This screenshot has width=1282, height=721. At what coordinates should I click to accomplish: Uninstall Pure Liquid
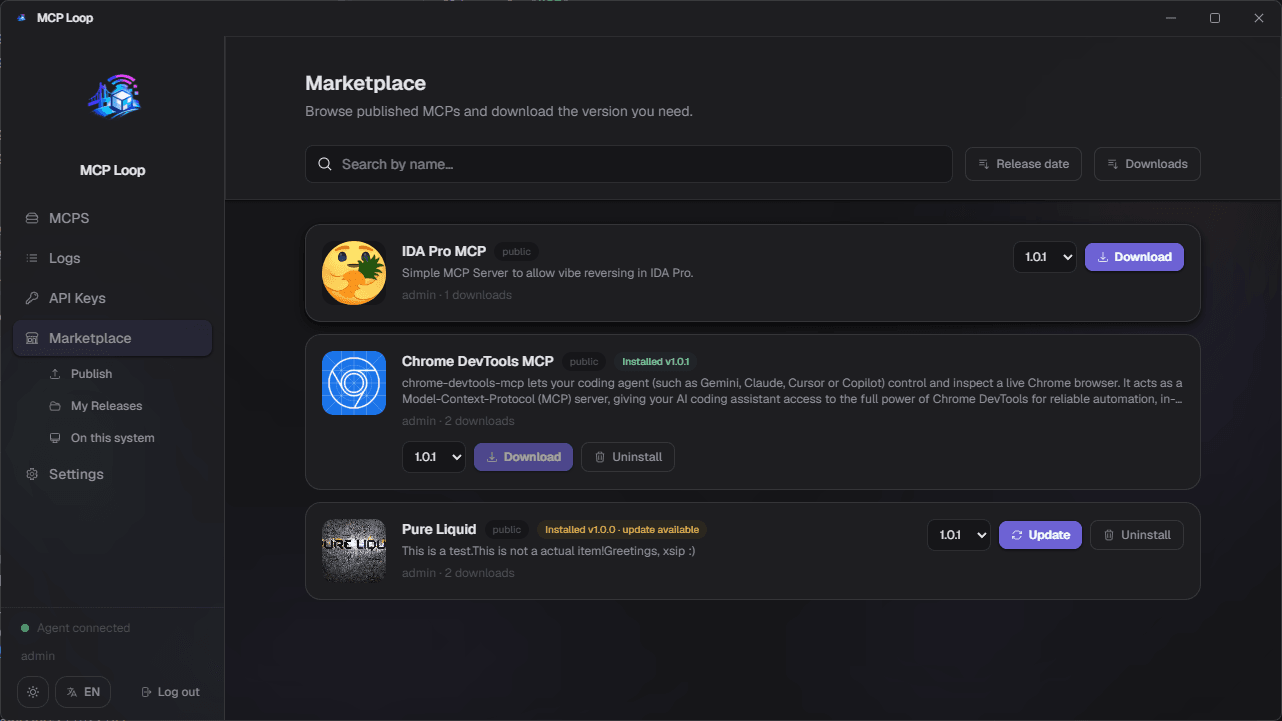1137,535
